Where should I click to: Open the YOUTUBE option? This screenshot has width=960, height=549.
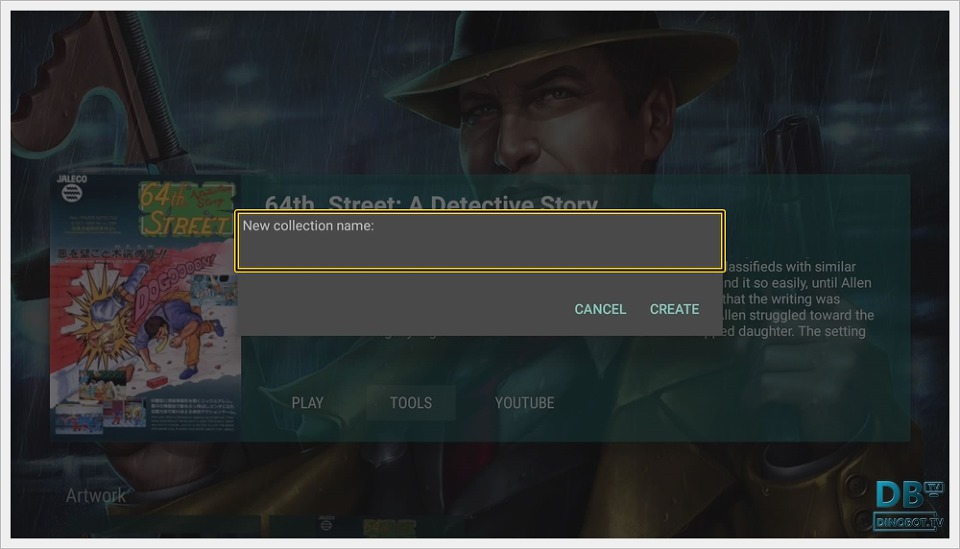coord(525,403)
